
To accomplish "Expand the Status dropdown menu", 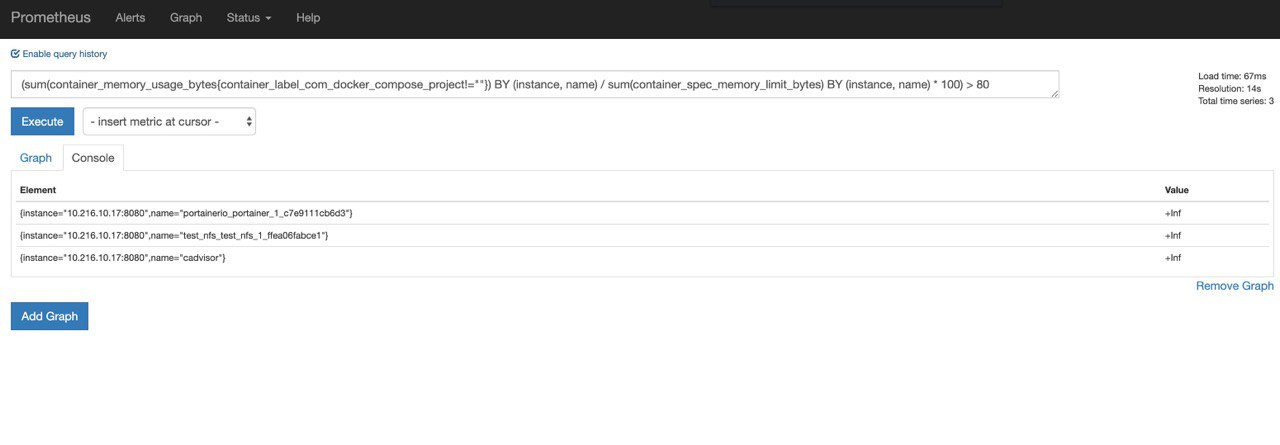I will [x=249, y=18].
